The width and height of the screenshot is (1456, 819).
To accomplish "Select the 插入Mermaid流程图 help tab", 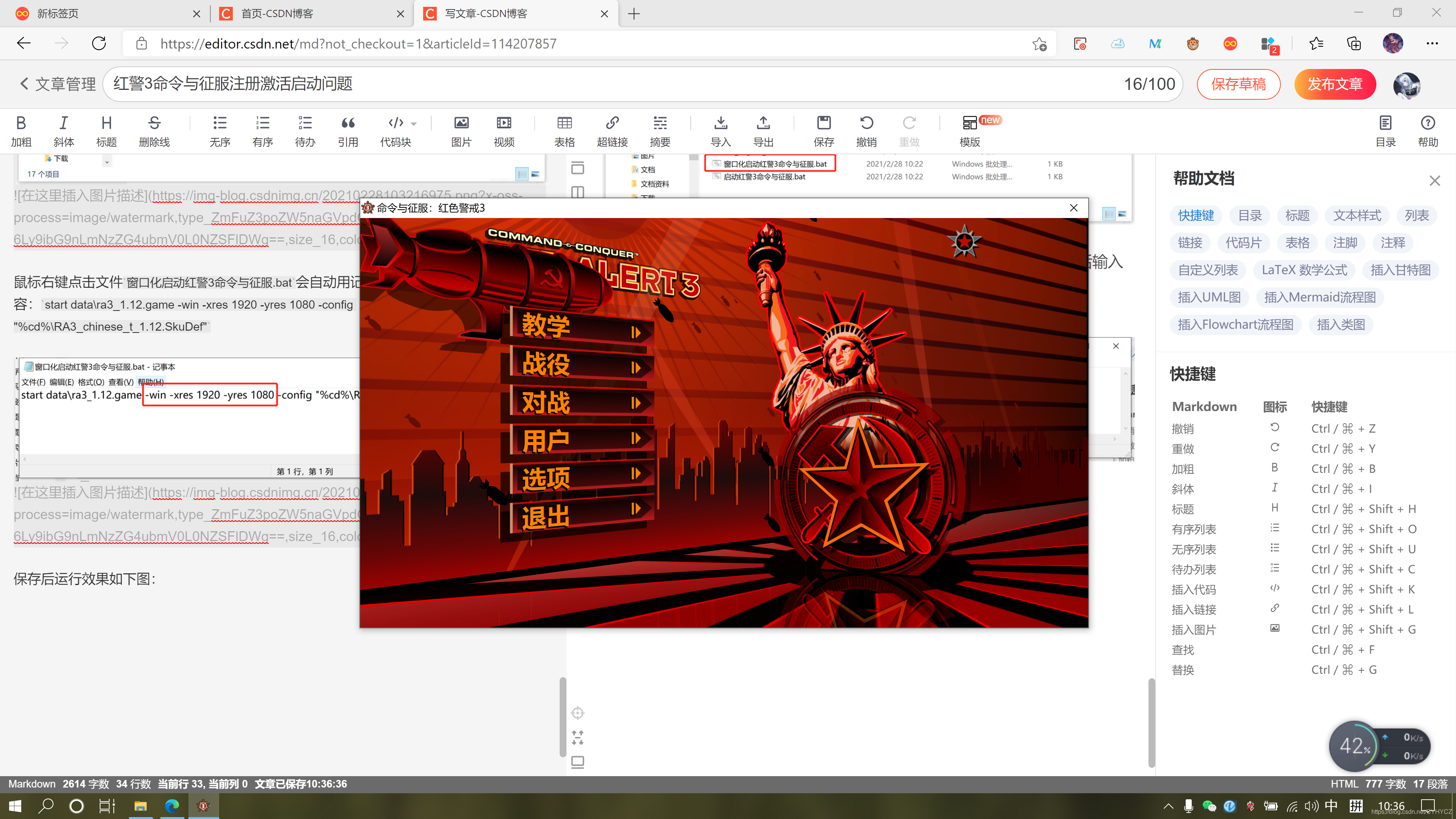I will (x=1320, y=297).
